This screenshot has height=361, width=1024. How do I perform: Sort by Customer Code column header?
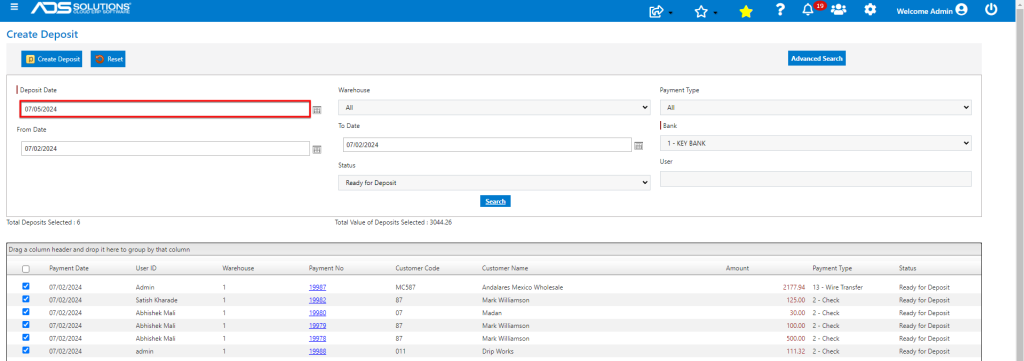(x=417, y=268)
